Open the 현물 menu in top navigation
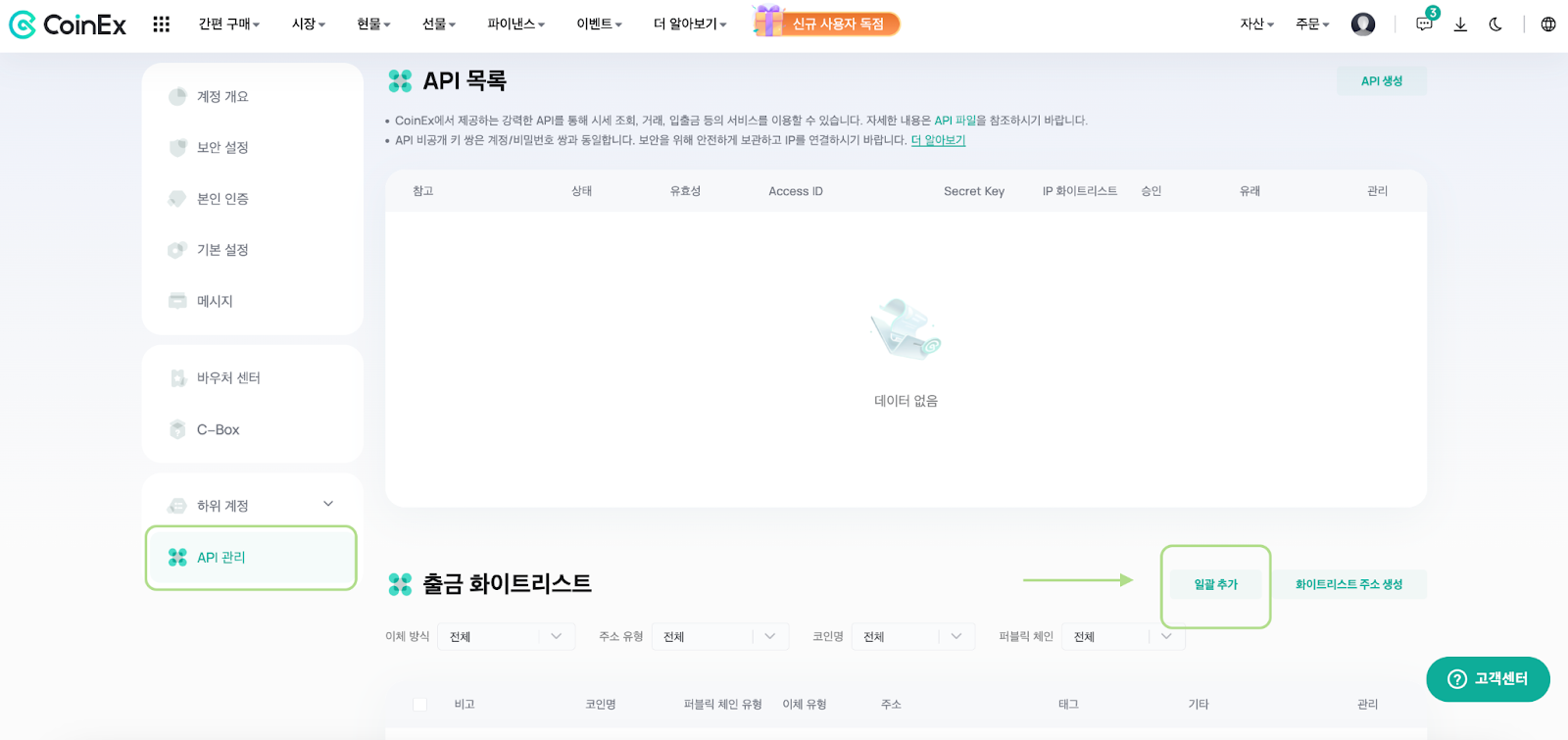Screen dimensions: 1568x740 point(373,25)
